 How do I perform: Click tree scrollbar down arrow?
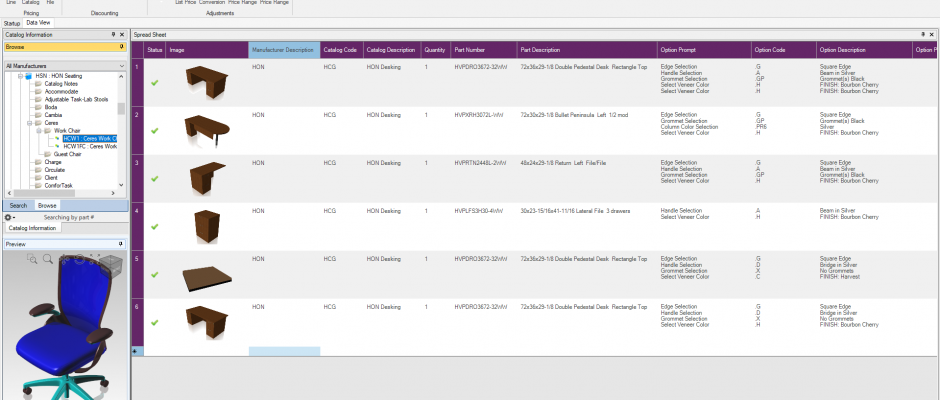122,185
